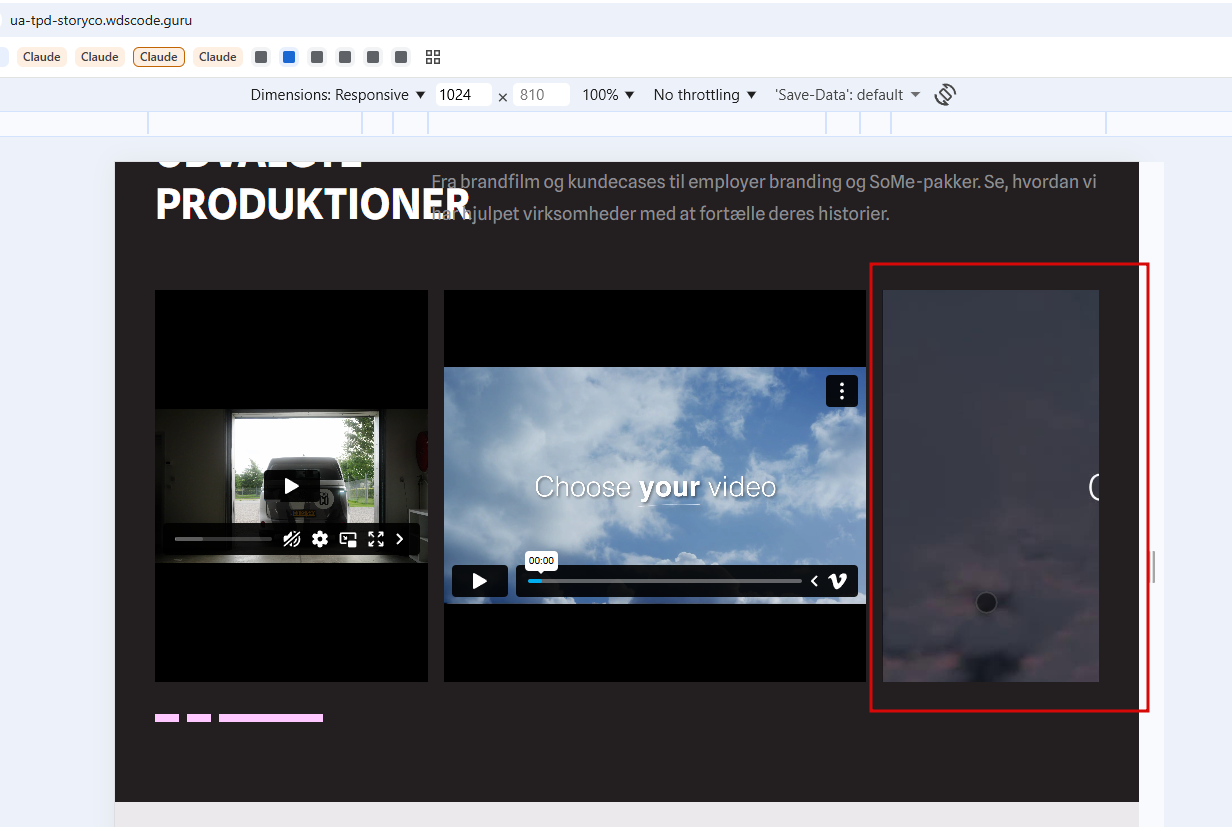The image size is (1232, 827).
Task: Seek on the Vimeo player progress bar
Action: tap(664, 581)
